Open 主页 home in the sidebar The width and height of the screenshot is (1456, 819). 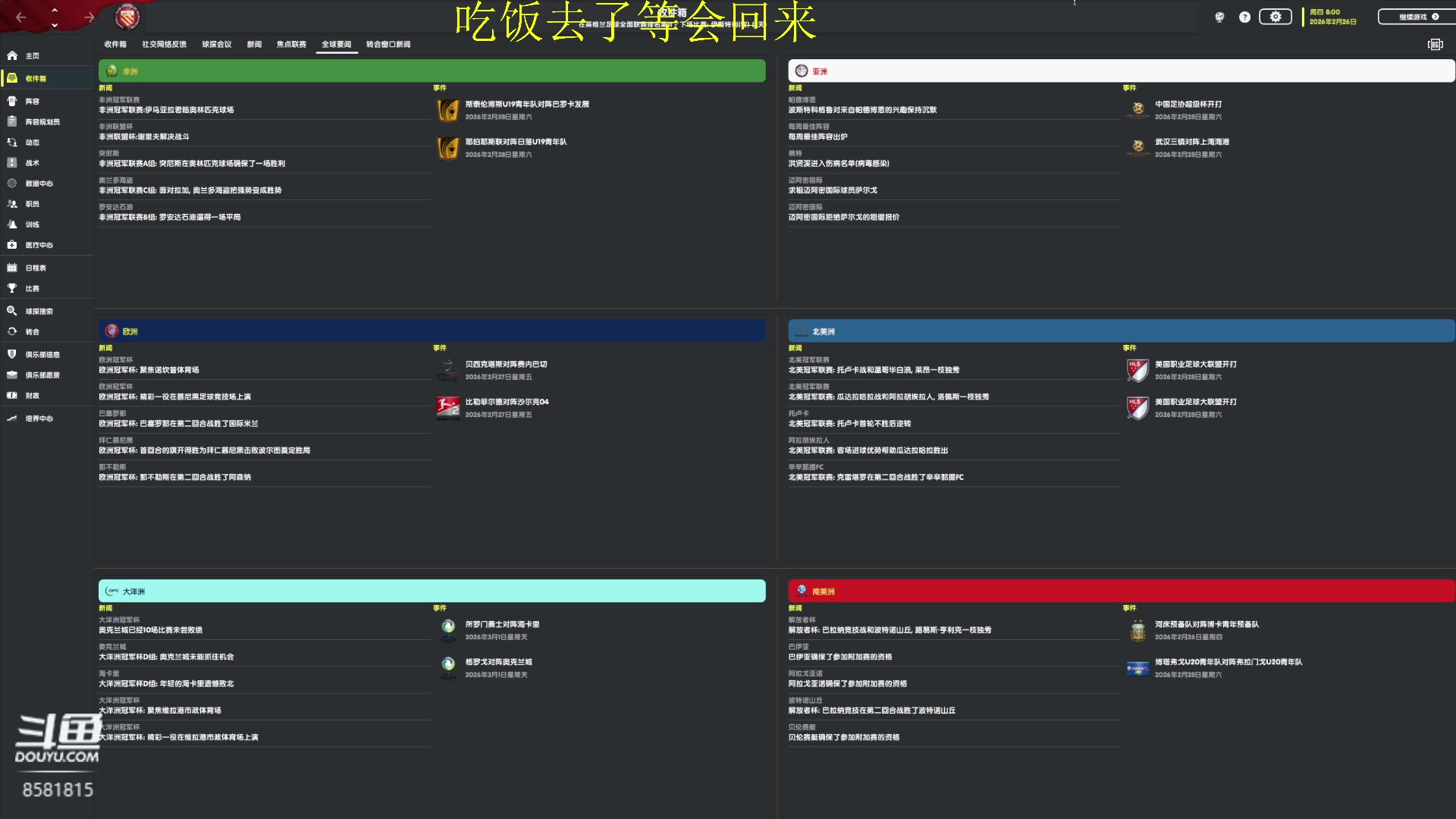click(x=32, y=56)
